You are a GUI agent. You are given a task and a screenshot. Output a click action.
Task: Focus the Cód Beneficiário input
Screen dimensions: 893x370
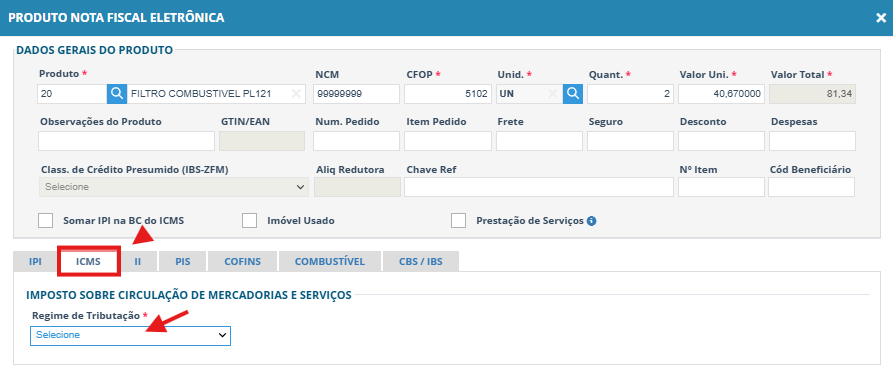pos(812,187)
